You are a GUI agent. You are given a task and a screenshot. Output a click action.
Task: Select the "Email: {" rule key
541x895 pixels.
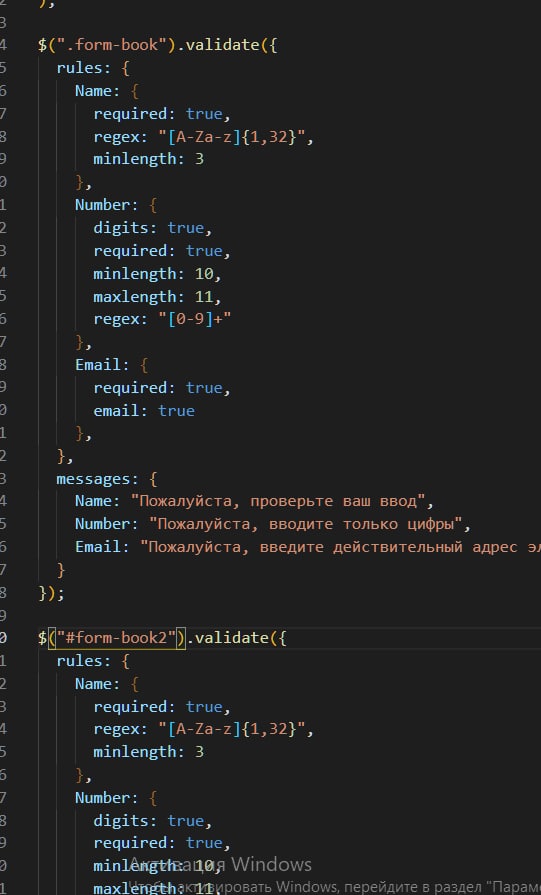(x=112, y=365)
